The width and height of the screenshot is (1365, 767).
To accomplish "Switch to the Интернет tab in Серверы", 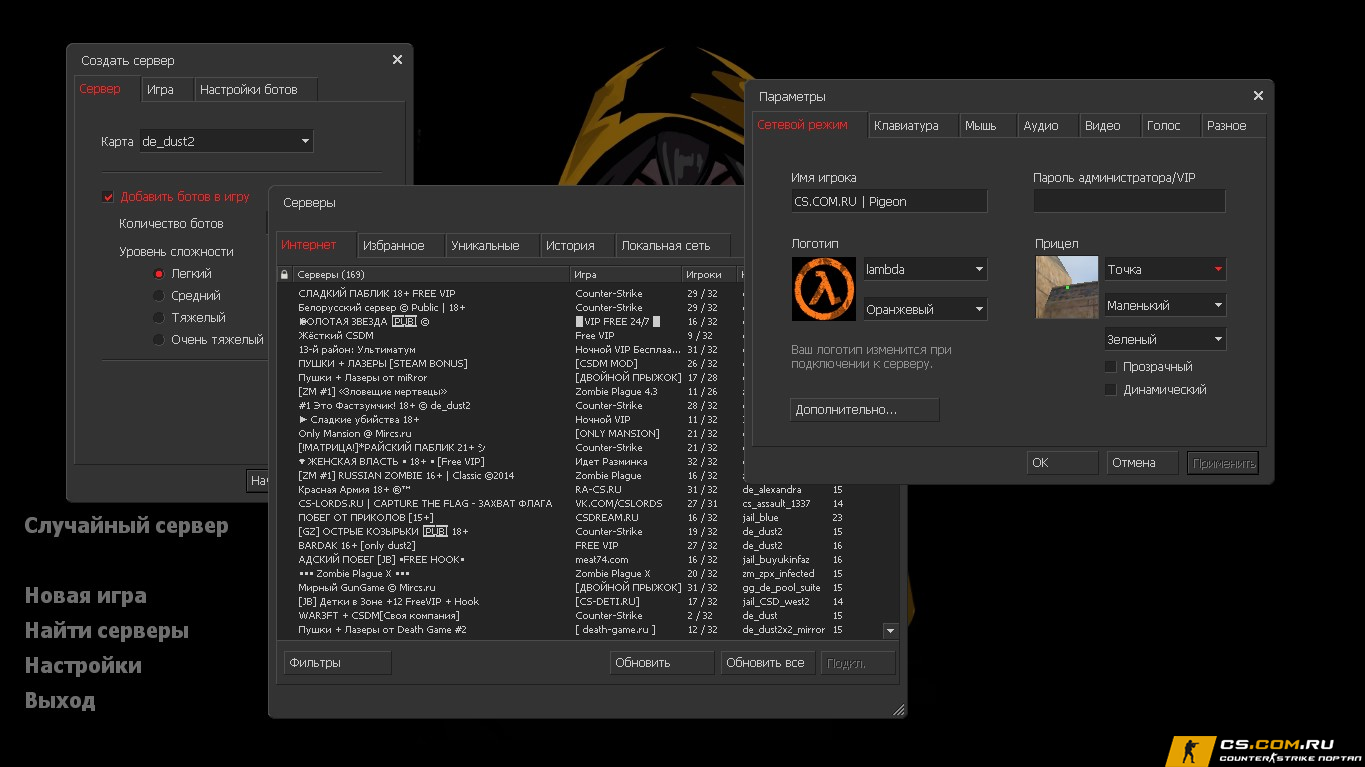I will (314, 245).
